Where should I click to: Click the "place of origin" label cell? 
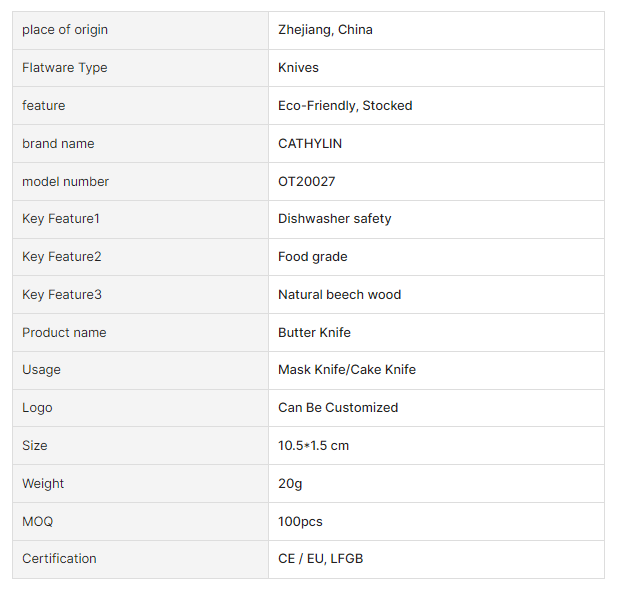(65, 30)
